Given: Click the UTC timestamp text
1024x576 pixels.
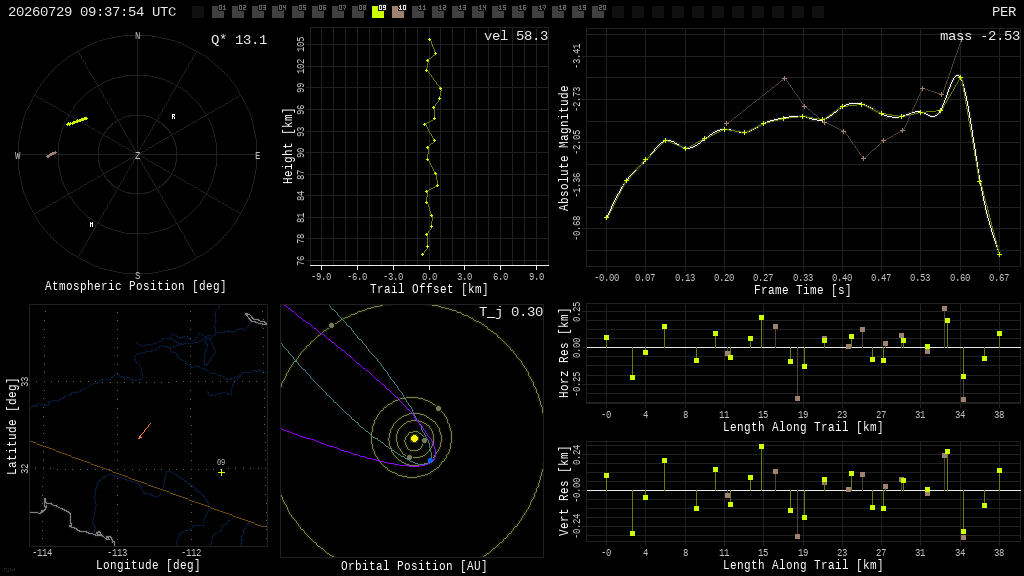Looking at the screenshot, I should [x=92, y=12].
